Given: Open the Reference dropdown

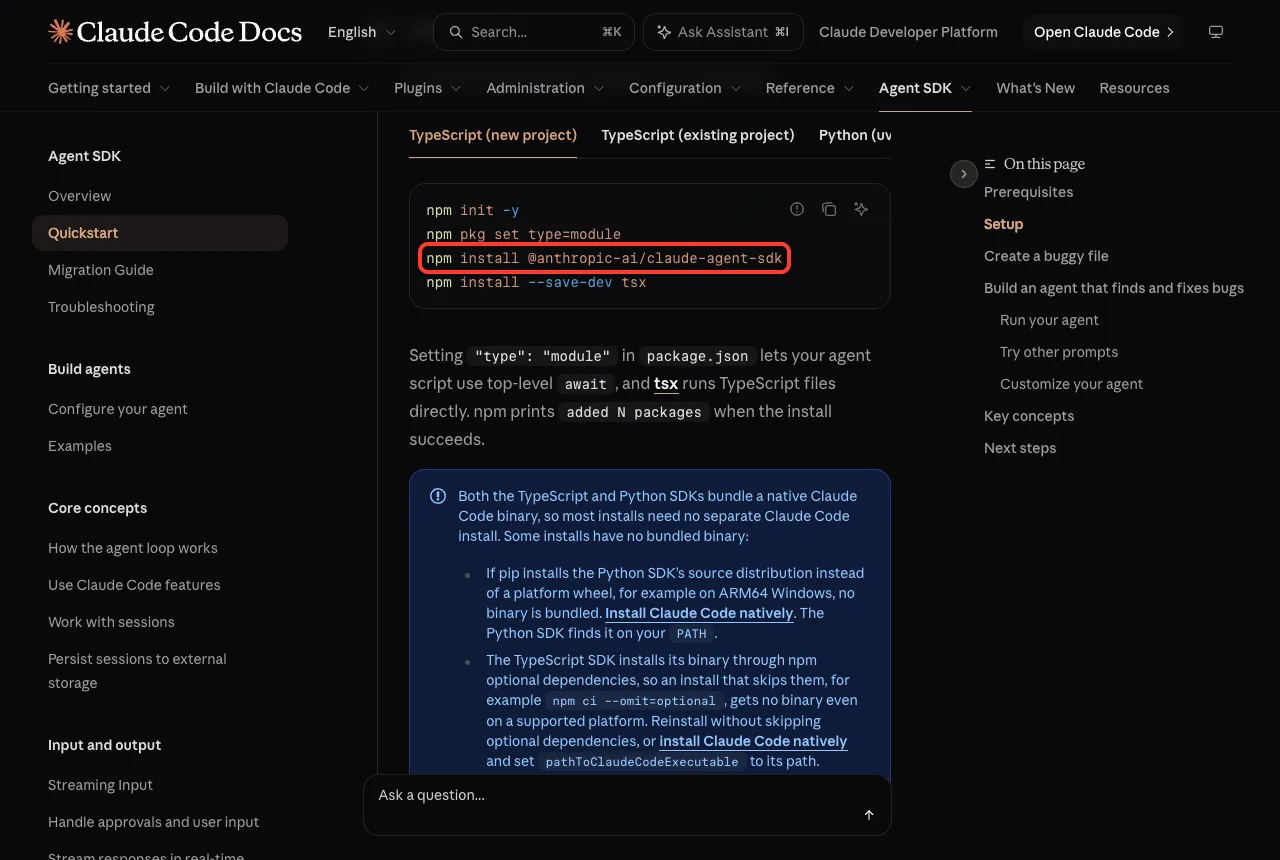Looking at the screenshot, I should pos(810,88).
